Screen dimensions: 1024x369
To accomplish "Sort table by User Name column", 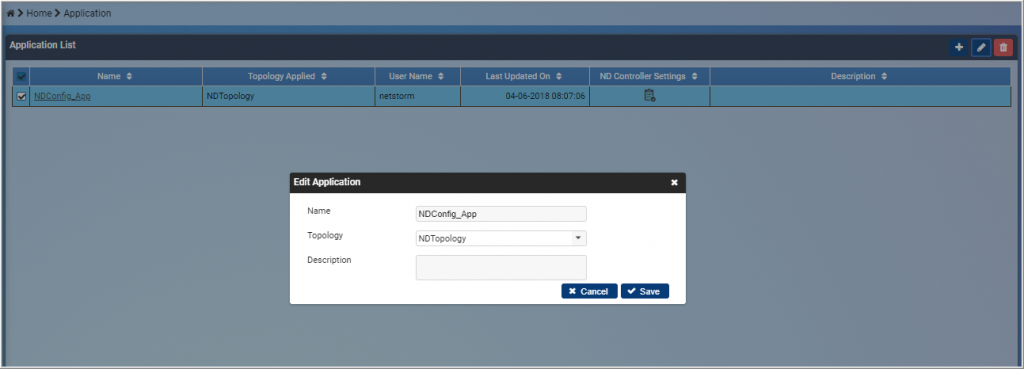I will pyautogui.click(x=417, y=76).
